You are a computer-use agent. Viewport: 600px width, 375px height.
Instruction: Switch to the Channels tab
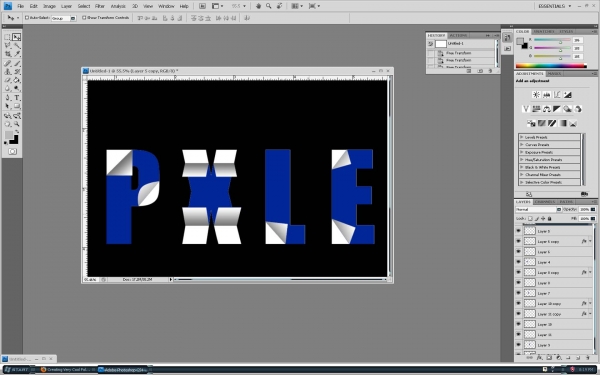[x=544, y=202]
